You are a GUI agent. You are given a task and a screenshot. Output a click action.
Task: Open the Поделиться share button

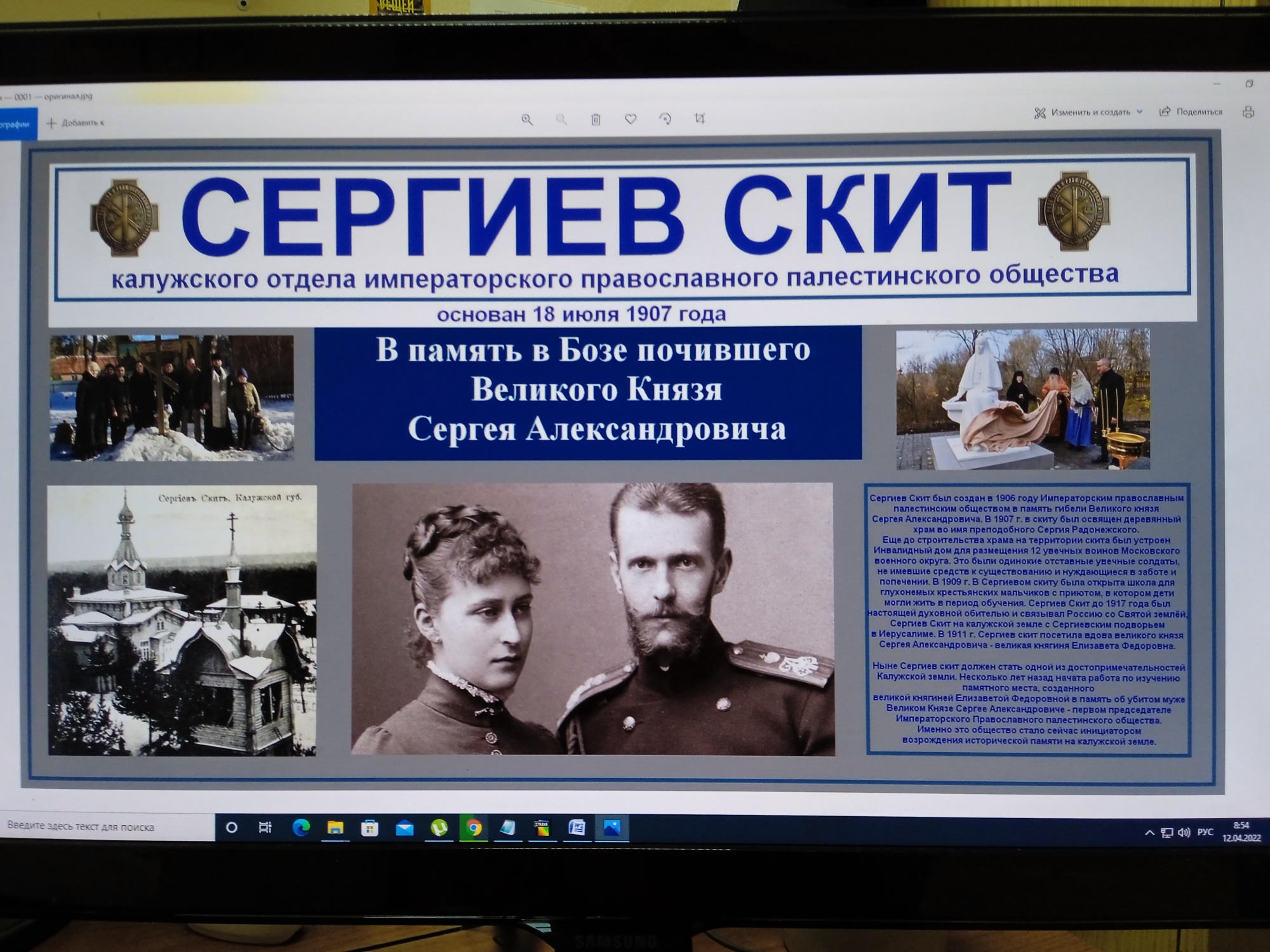click(x=1191, y=112)
